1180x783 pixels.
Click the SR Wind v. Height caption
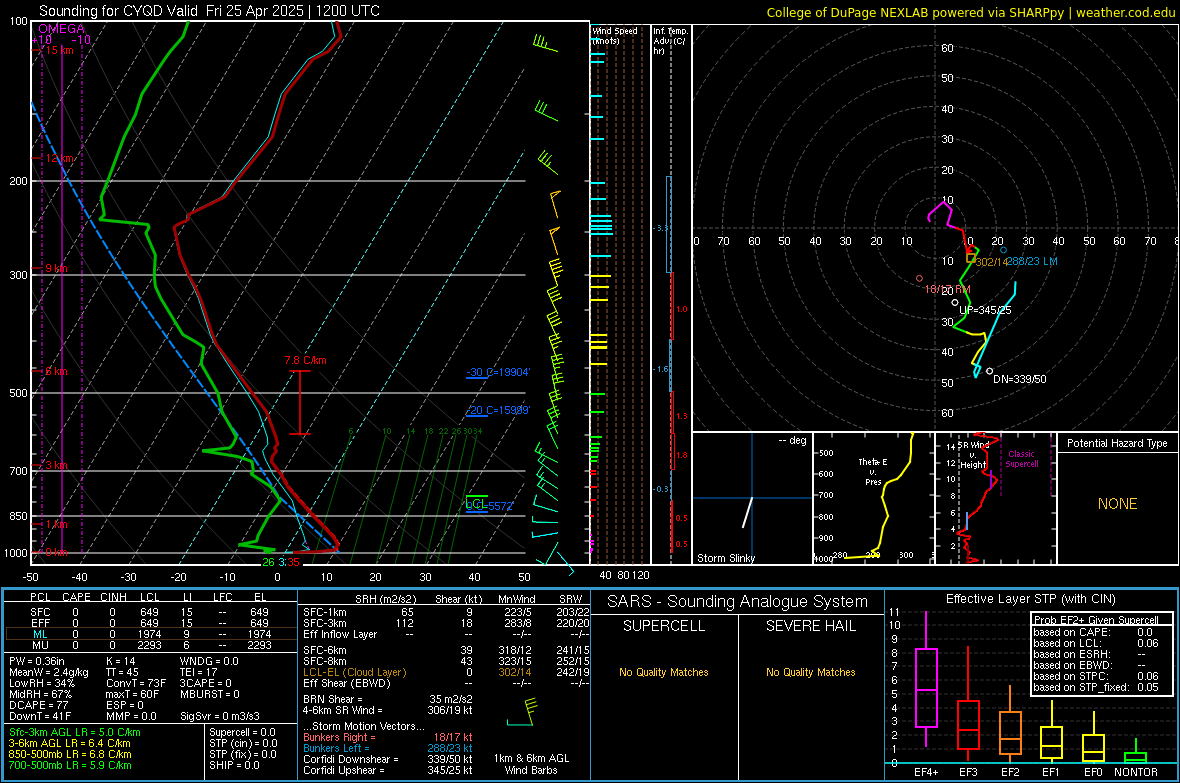(973, 455)
